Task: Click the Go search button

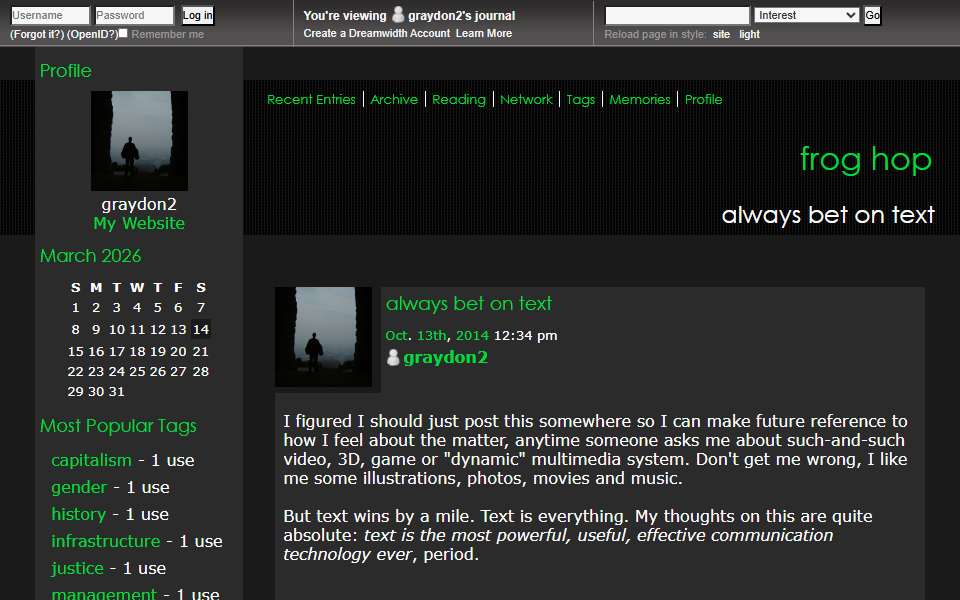Action: [872, 15]
